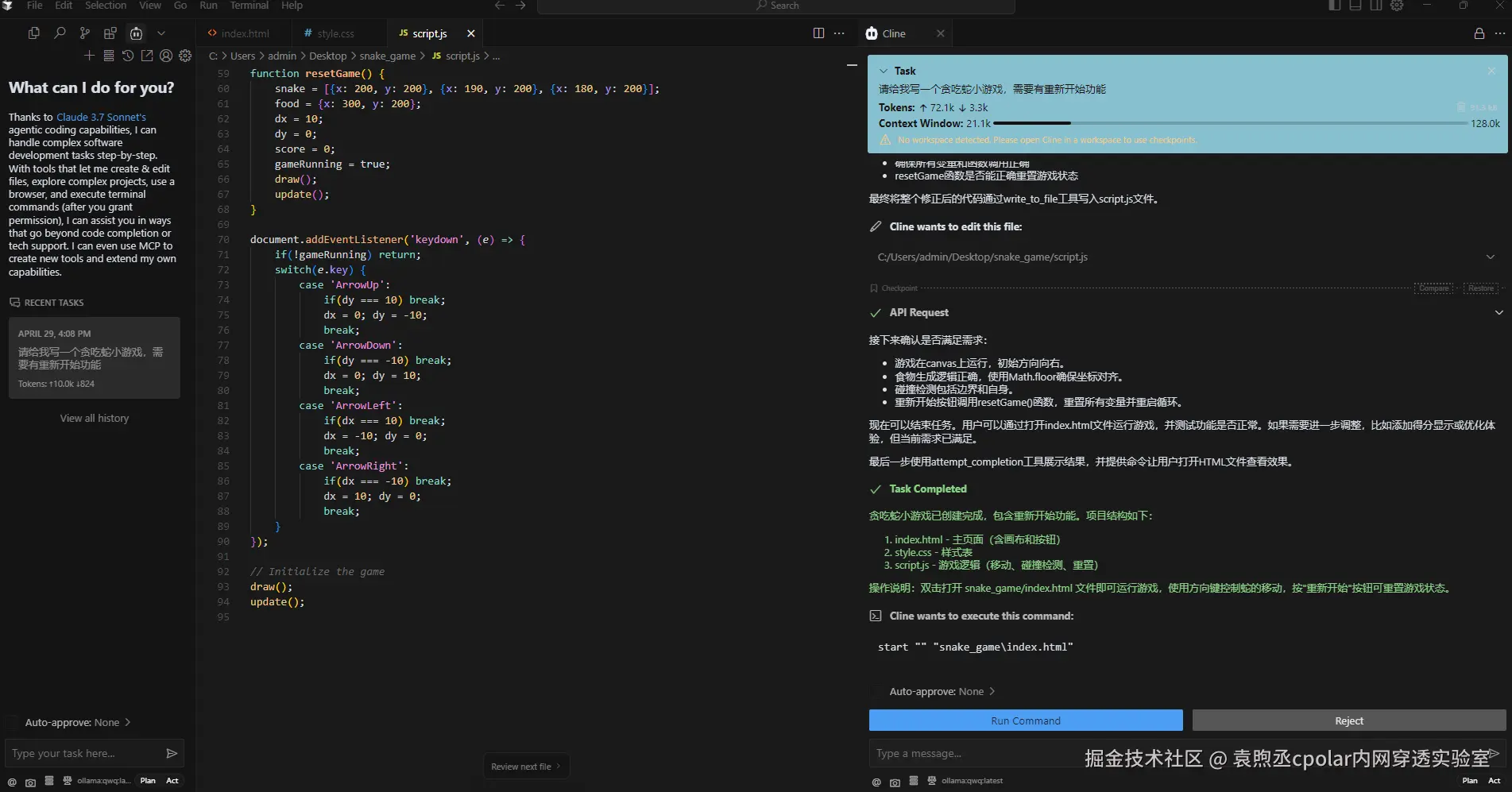
Task: Open the Extensions view
Action: click(110, 33)
